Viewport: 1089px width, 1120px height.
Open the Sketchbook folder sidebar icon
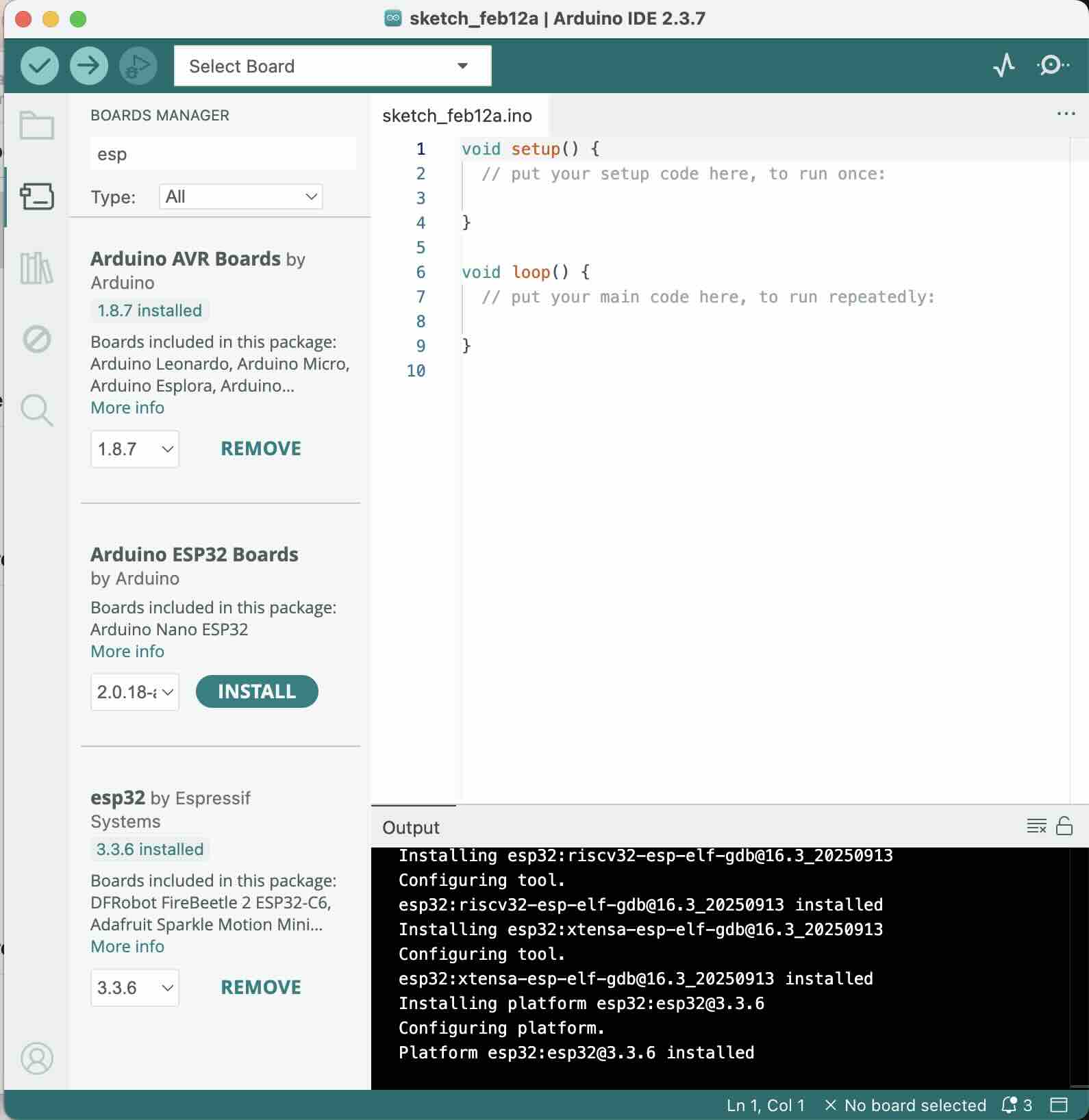pos(37,125)
